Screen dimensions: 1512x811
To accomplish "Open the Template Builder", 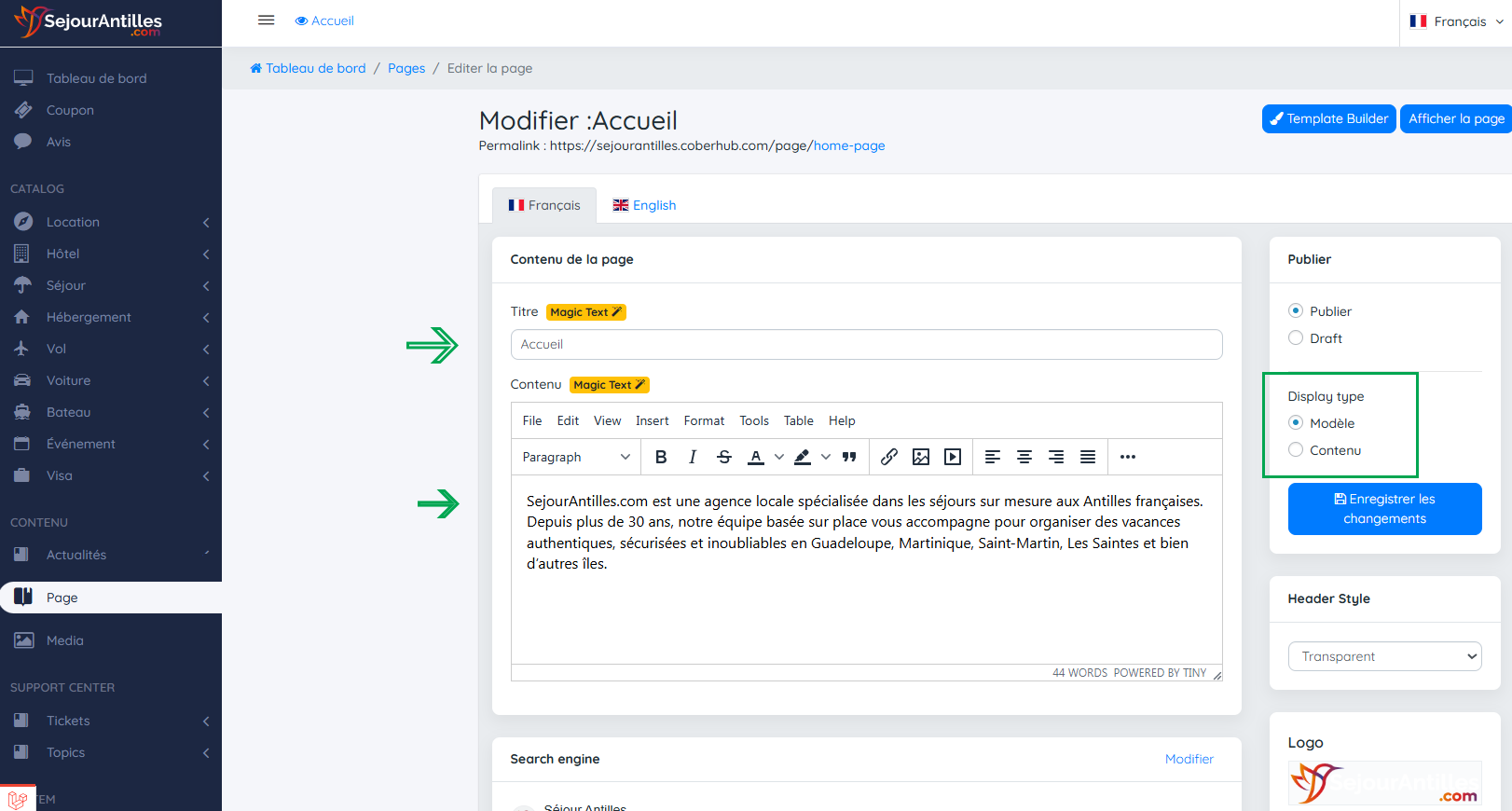I will coord(1328,118).
